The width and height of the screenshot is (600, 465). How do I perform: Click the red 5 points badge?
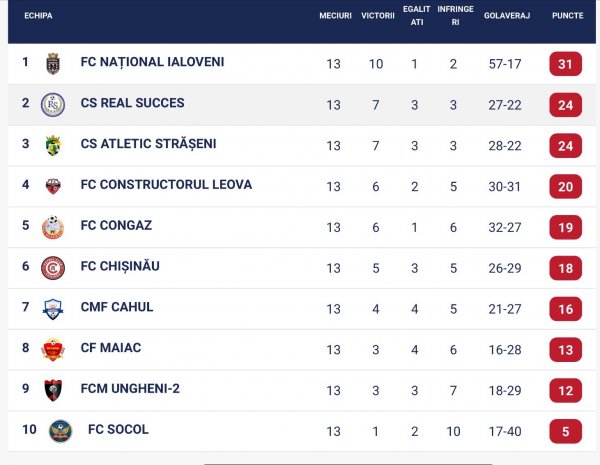565,432
